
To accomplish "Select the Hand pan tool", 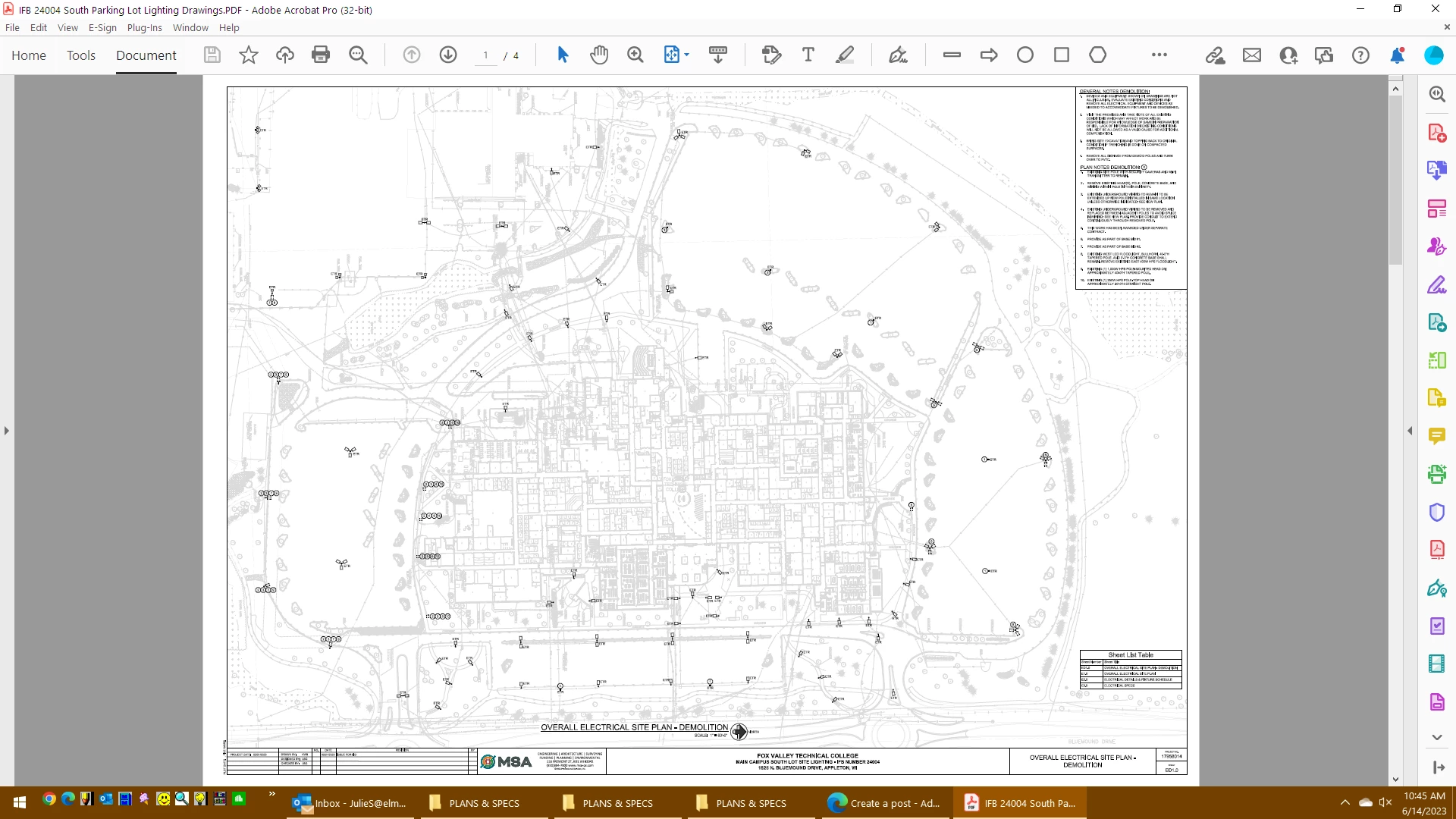I will tap(599, 55).
